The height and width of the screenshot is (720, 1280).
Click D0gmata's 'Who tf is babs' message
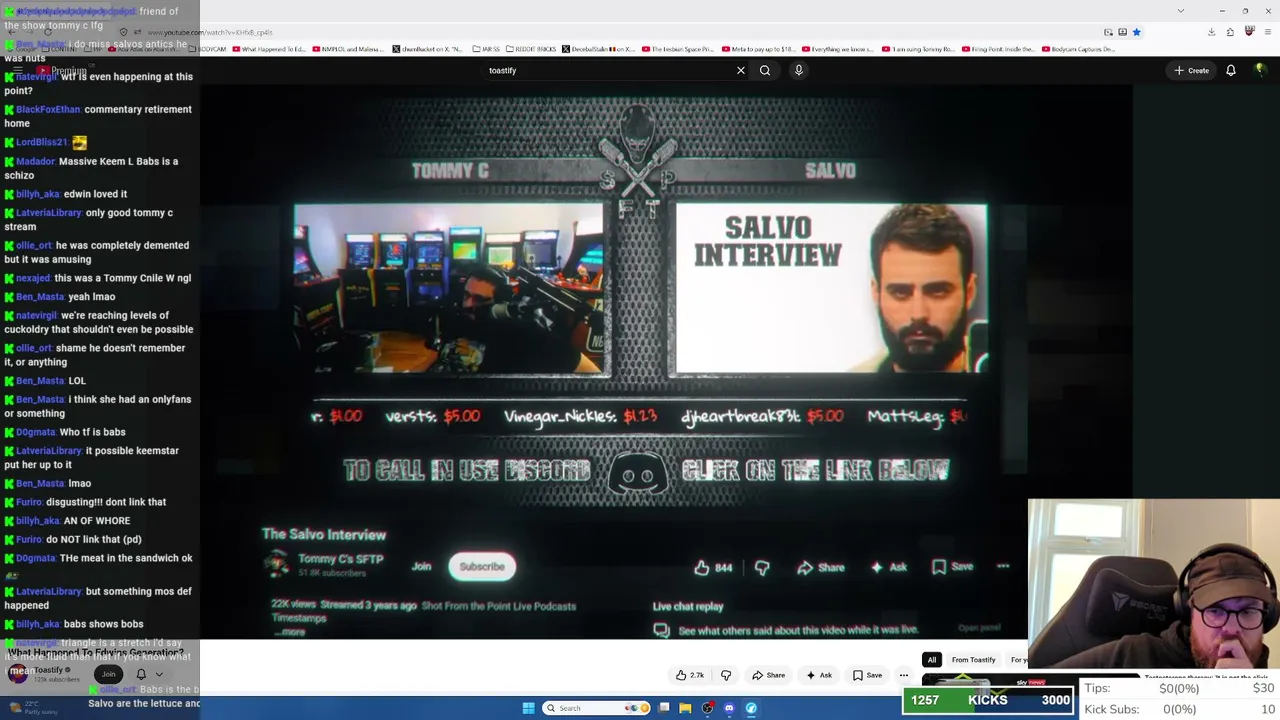(65, 432)
